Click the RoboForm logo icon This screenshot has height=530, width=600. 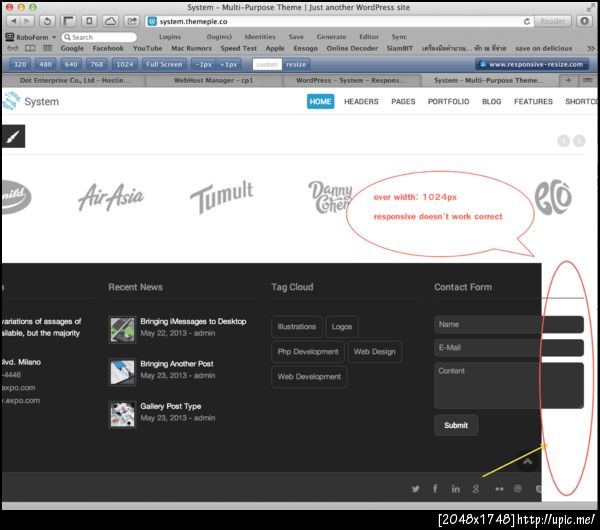[x=10, y=37]
